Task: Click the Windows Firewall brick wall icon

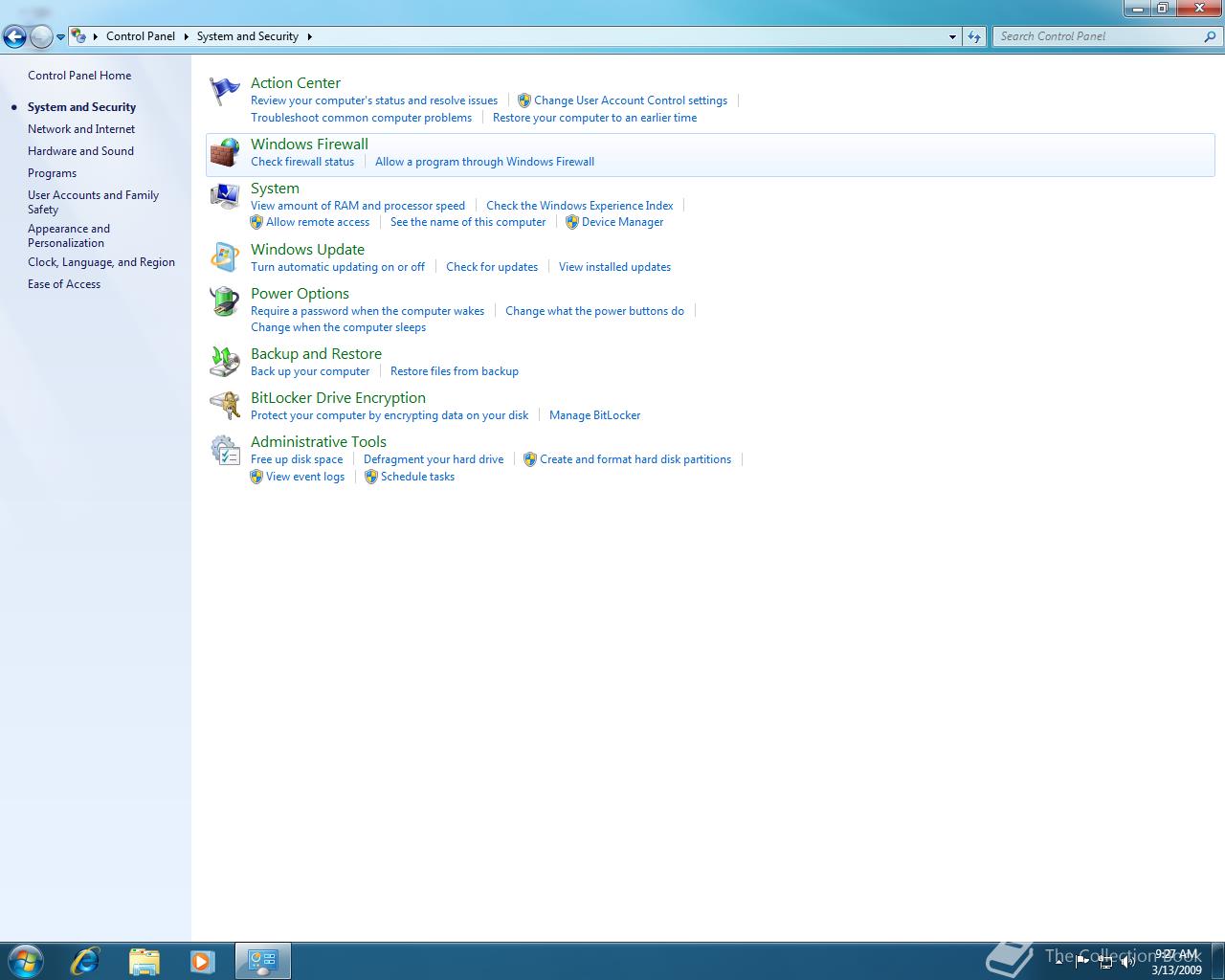Action: point(225,152)
